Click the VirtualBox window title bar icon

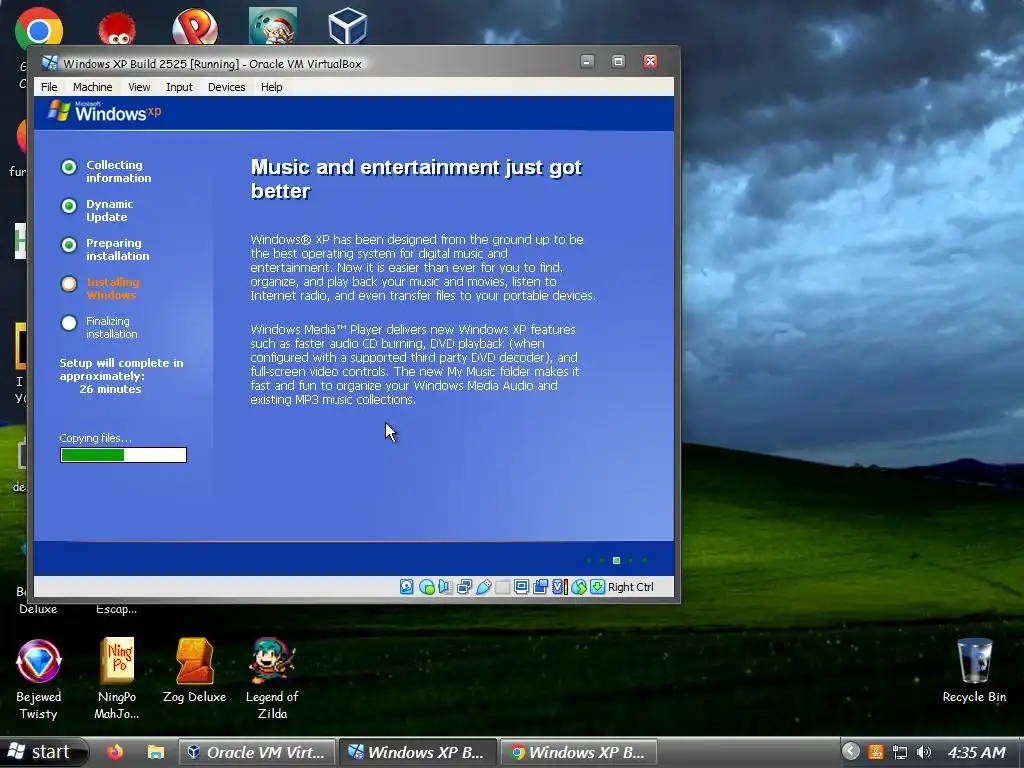tap(49, 63)
